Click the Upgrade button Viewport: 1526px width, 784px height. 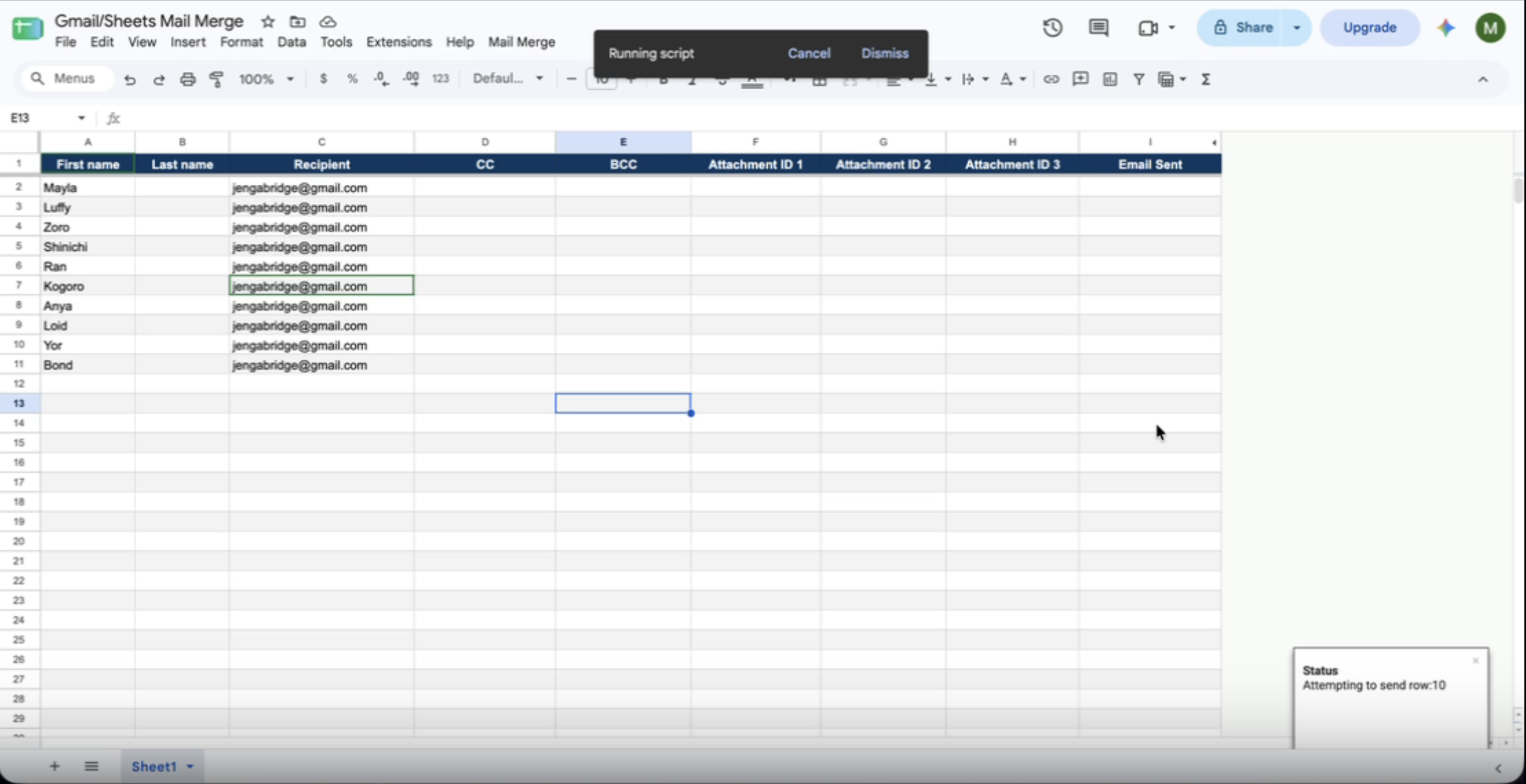point(1370,28)
